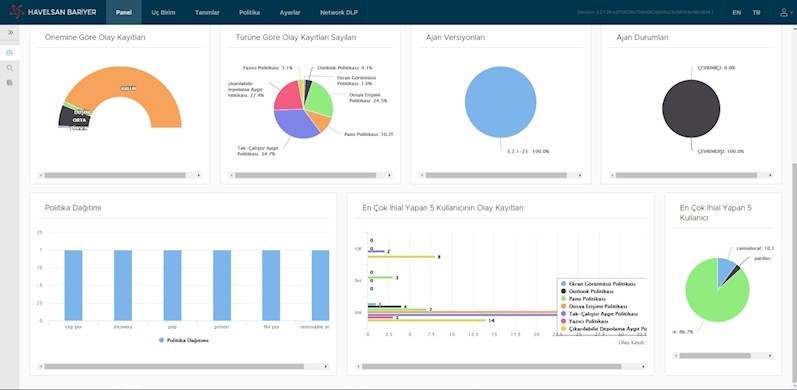Screen dimensions: 797x390
Task: Click scrollbar left arrow in Politika Dağıtımı card
Action: (x=40, y=366)
